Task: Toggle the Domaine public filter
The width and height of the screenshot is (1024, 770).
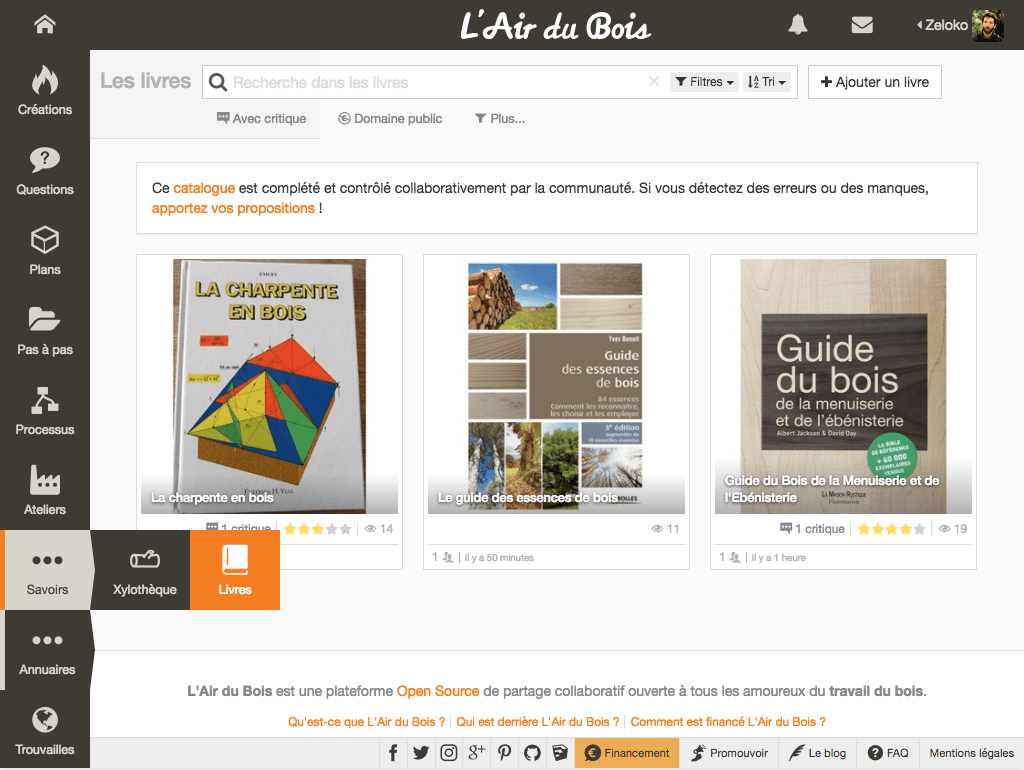Action: [390, 118]
